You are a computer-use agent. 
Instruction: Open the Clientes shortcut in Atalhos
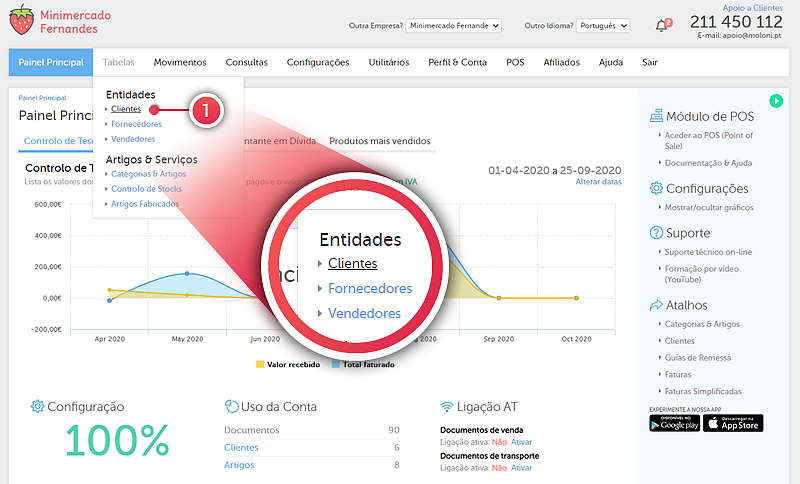coord(680,341)
